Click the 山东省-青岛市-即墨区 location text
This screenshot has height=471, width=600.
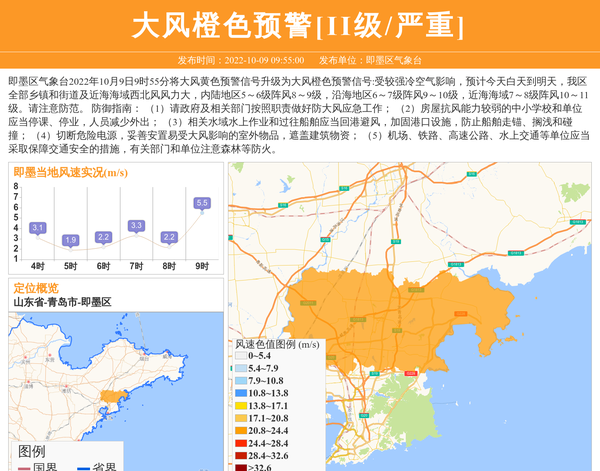[x=62, y=302]
